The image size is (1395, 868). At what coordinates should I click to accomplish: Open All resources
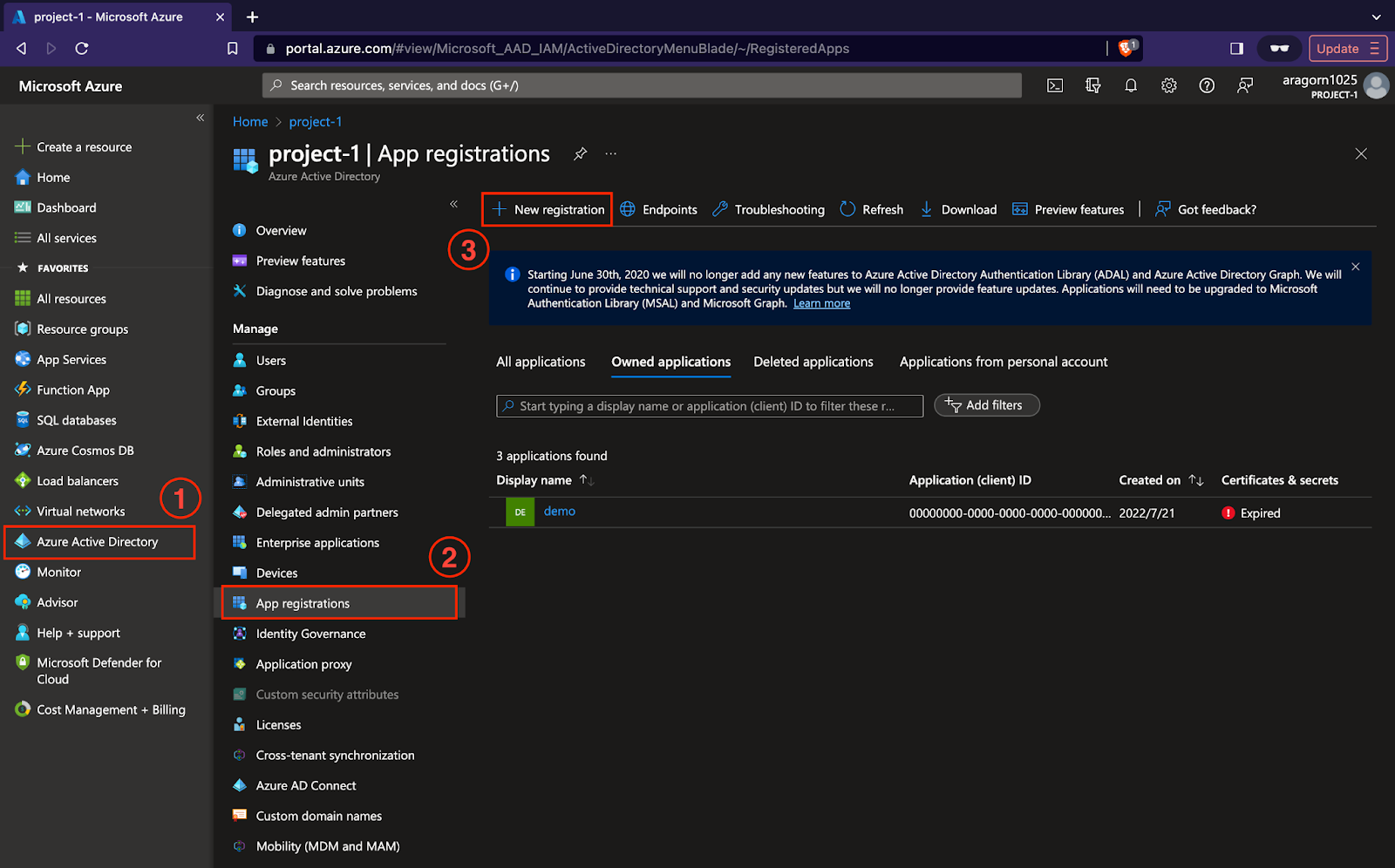[60, 299]
